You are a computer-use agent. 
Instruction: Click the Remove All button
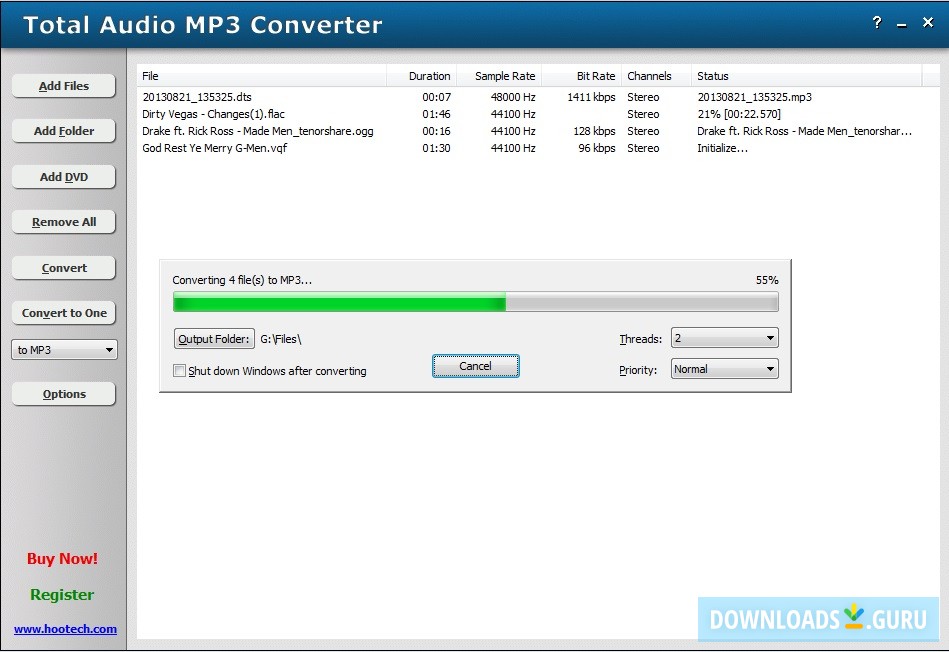pyautogui.click(x=64, y=222)
